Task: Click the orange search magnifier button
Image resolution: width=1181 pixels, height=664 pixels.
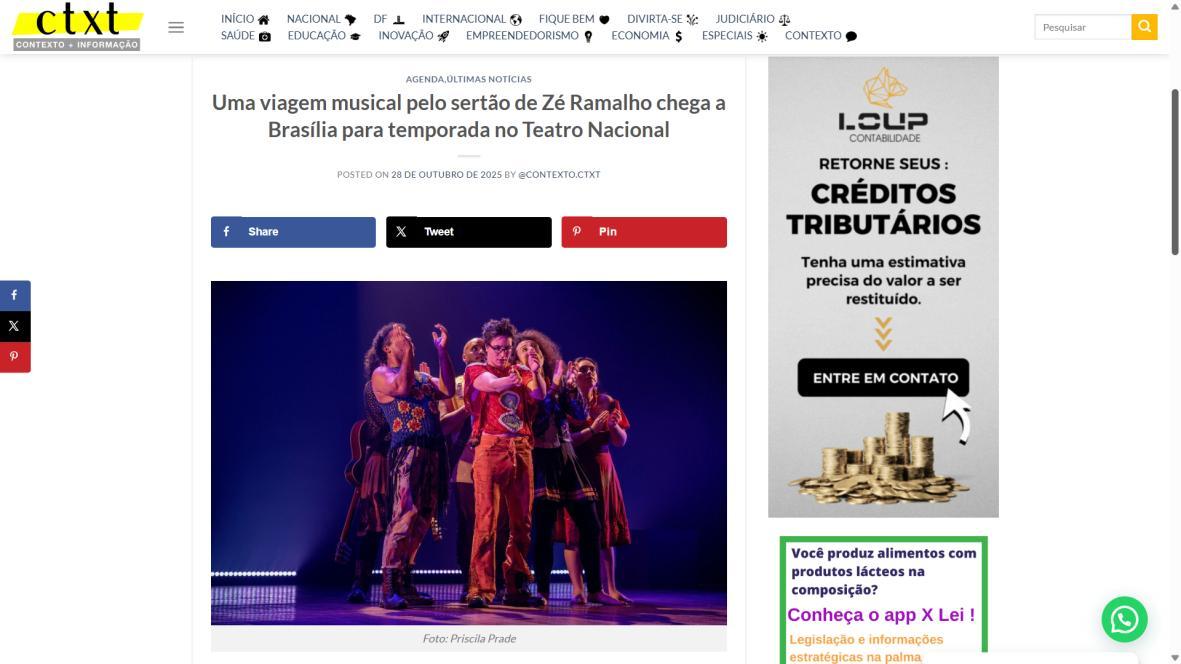Action: coord(1143,27)
